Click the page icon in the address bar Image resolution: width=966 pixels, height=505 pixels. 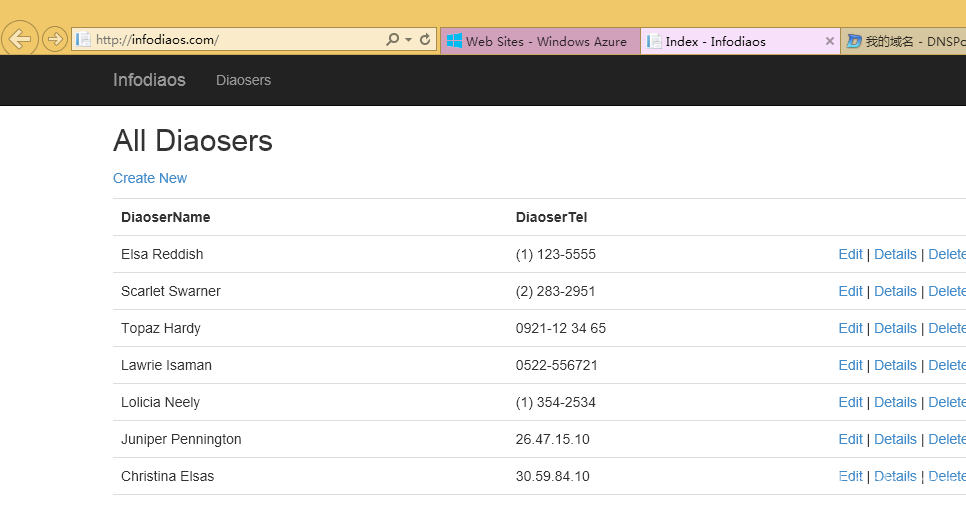[84, 40]
